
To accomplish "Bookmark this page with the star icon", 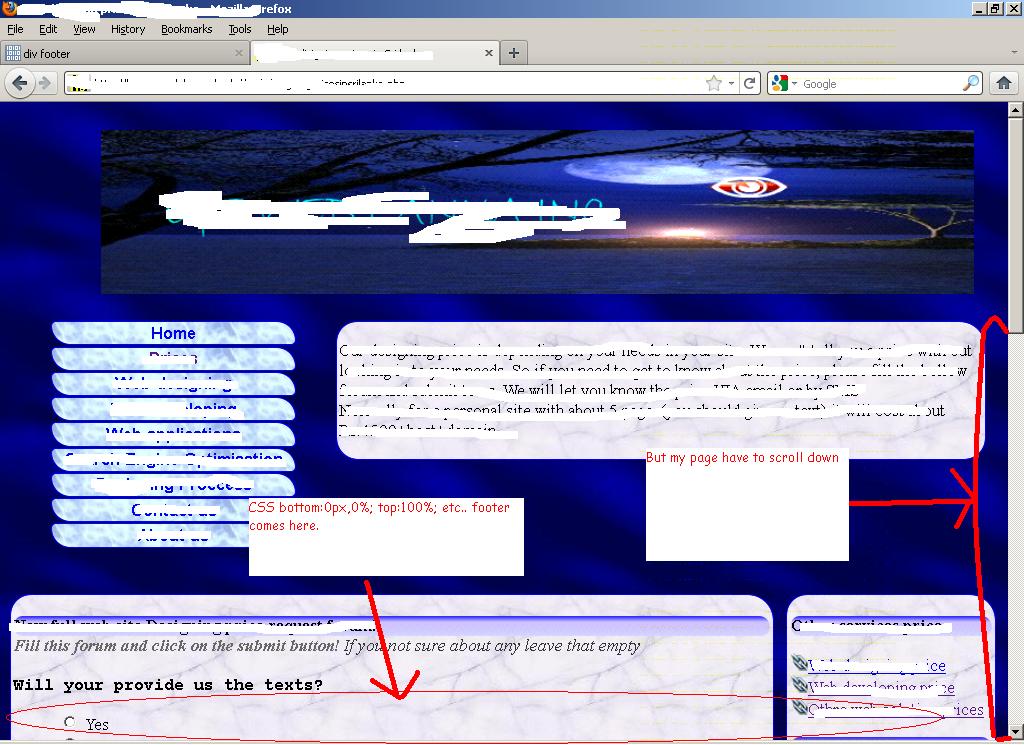I will (713, 84).
